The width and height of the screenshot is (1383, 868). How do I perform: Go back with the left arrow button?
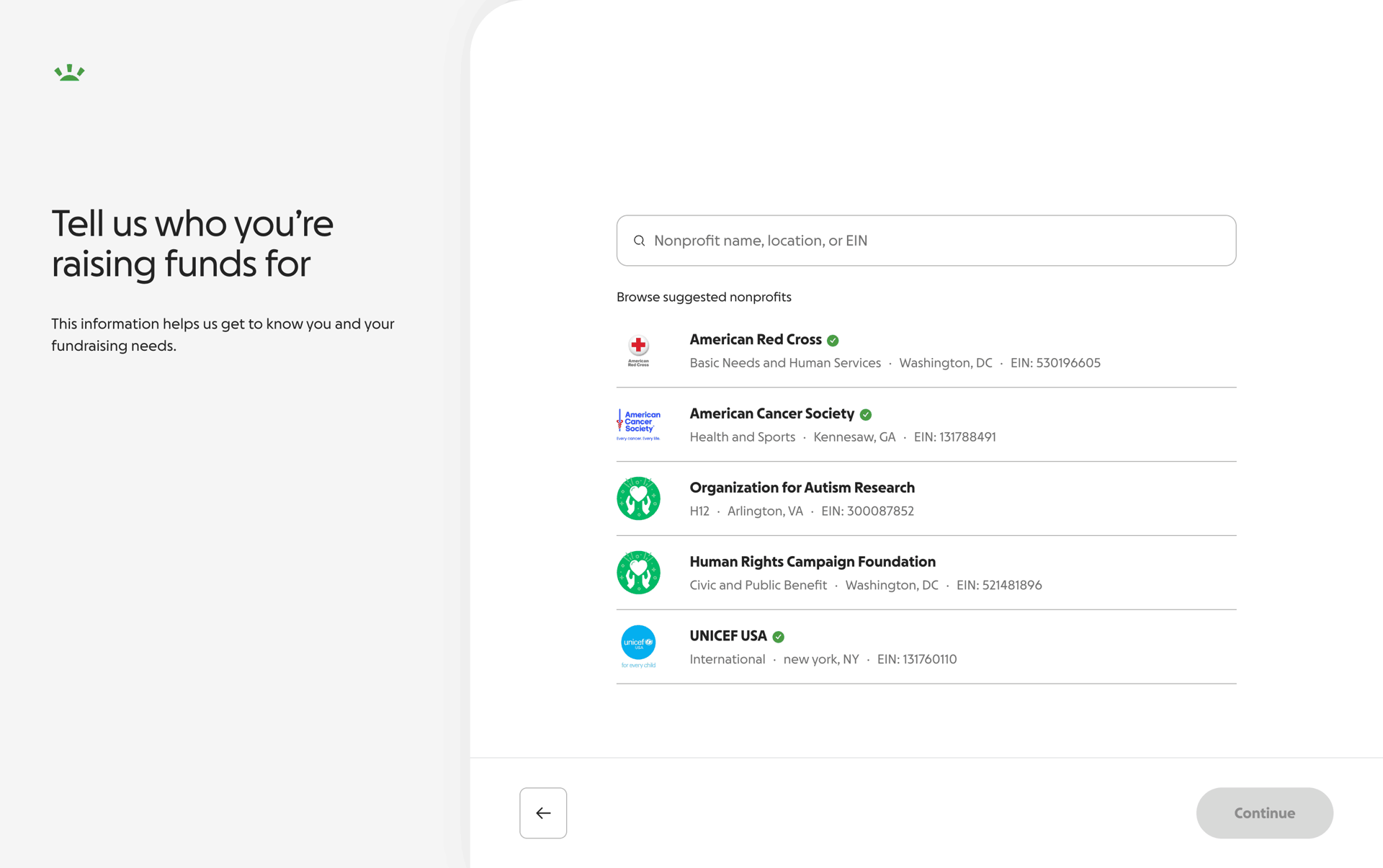click(x=543, y=813)
